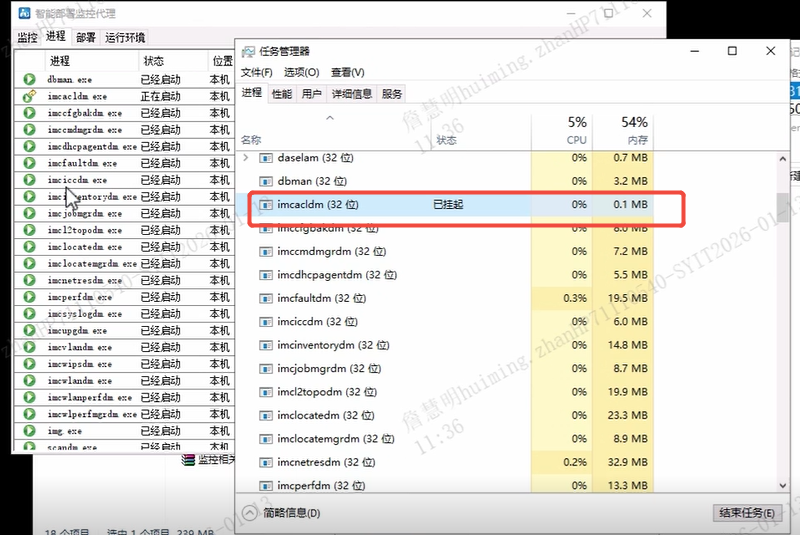The height and width of the screenshot is (535, 800).
Task: Open the 文件(F) menu in Task Manager
Action: click(257, 73)
